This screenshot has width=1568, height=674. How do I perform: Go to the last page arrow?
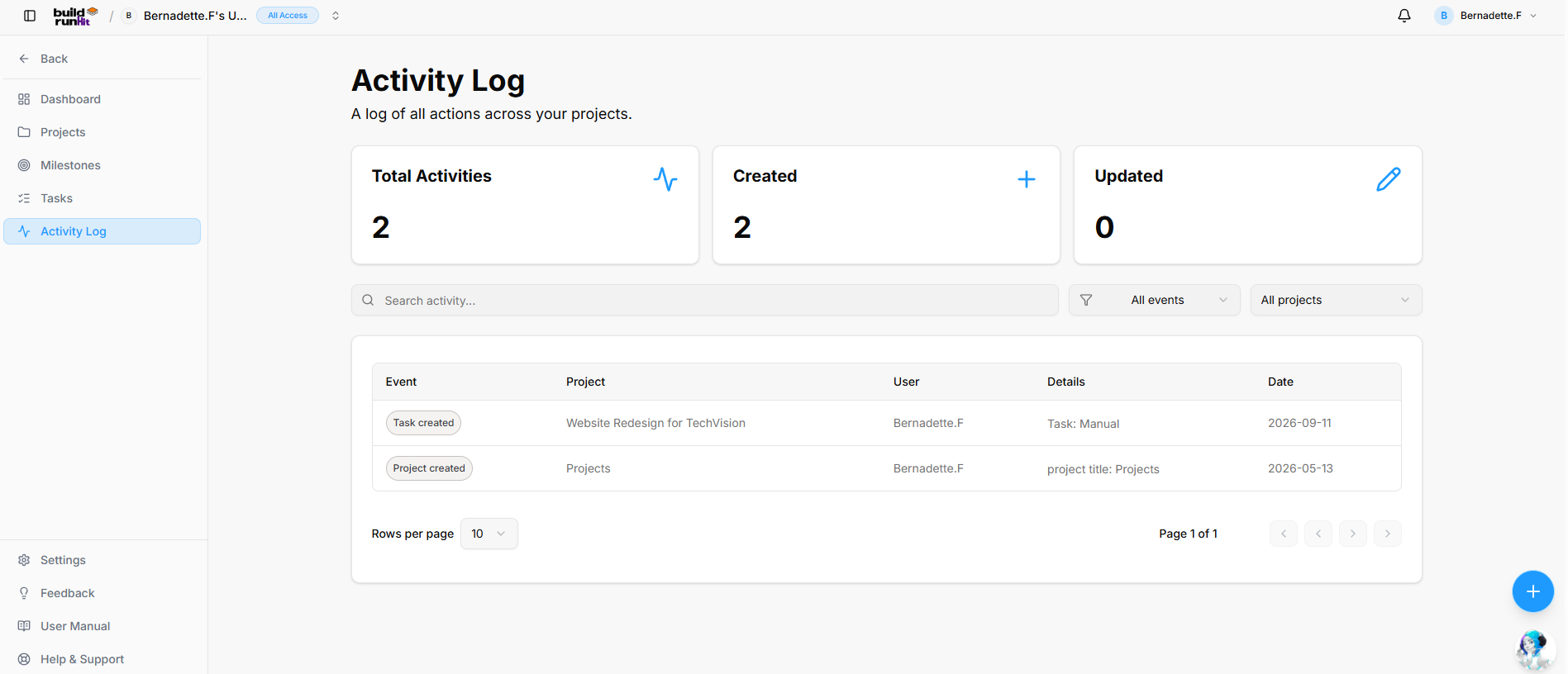(1388, 534)
